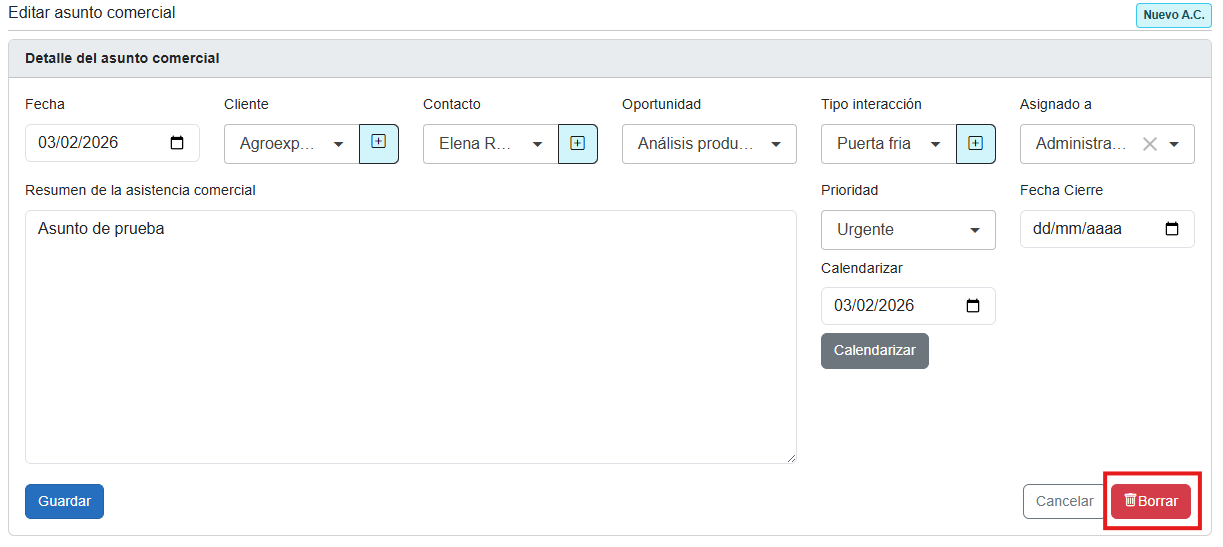Click the red Borrar button
1223x547 pixels.
(x=1150, y=501)
